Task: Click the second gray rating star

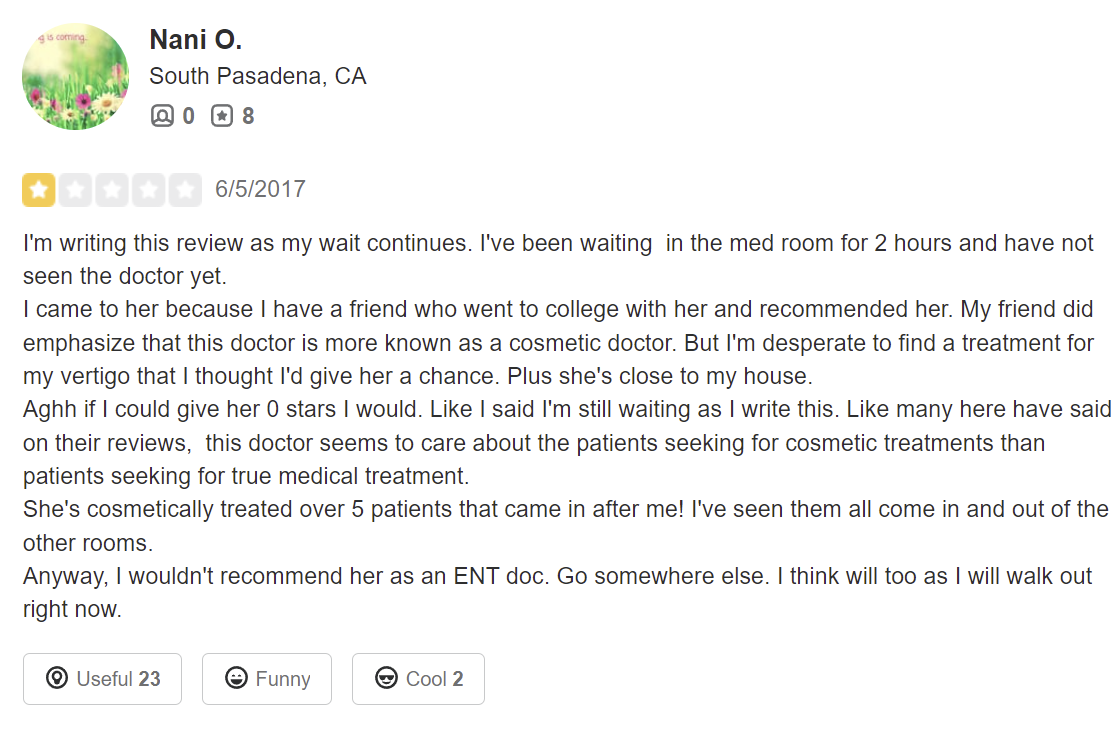Action: point(75,190)
